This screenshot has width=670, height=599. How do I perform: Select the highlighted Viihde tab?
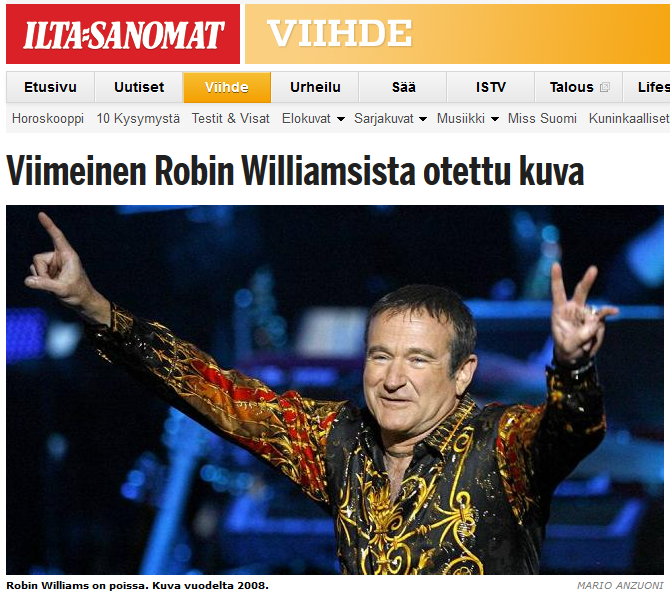pos(227,87)
